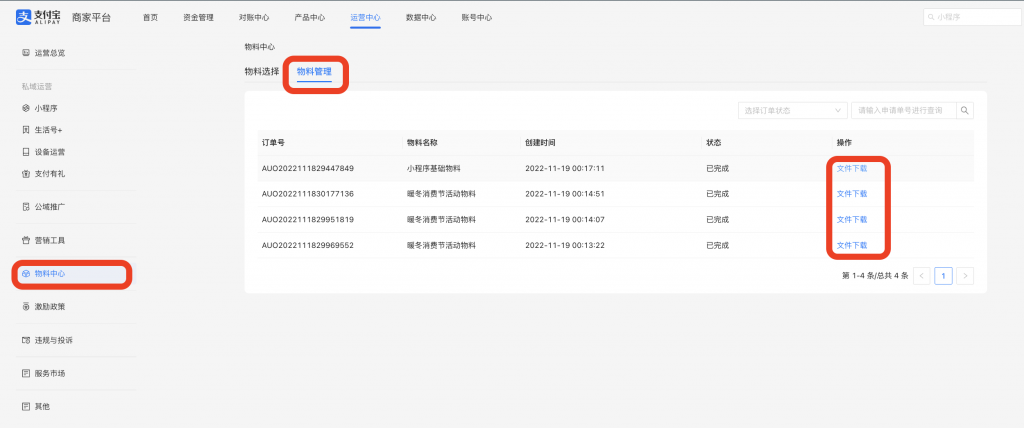Focus the 请输入申请单号 search field
1024x428 pixels.
click(904, 110)
